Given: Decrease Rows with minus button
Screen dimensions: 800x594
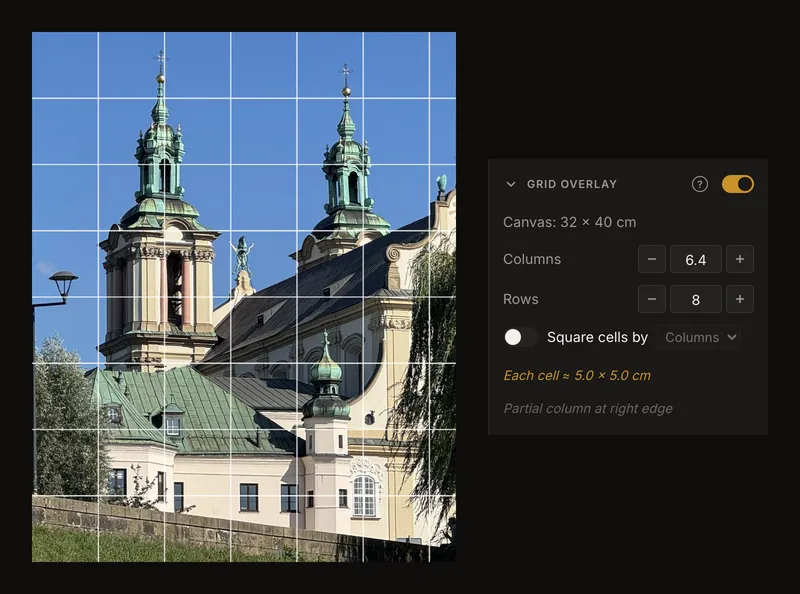Looking at the screenshot, I should [x=652, y=299].
